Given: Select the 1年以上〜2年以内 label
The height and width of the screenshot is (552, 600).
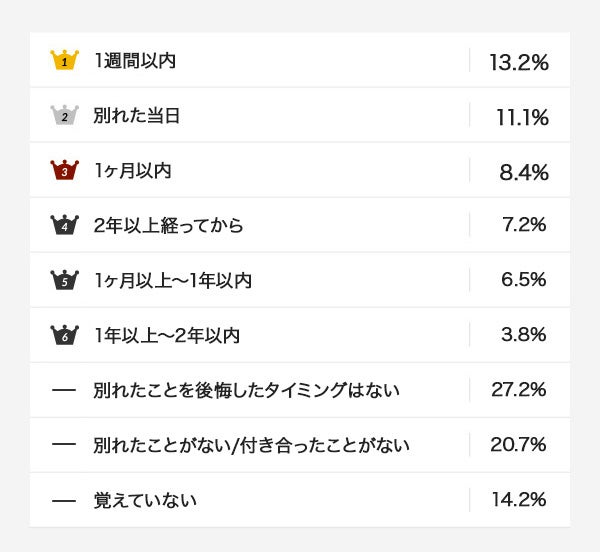Looking at the screenshot, I should tap(166, 335).
